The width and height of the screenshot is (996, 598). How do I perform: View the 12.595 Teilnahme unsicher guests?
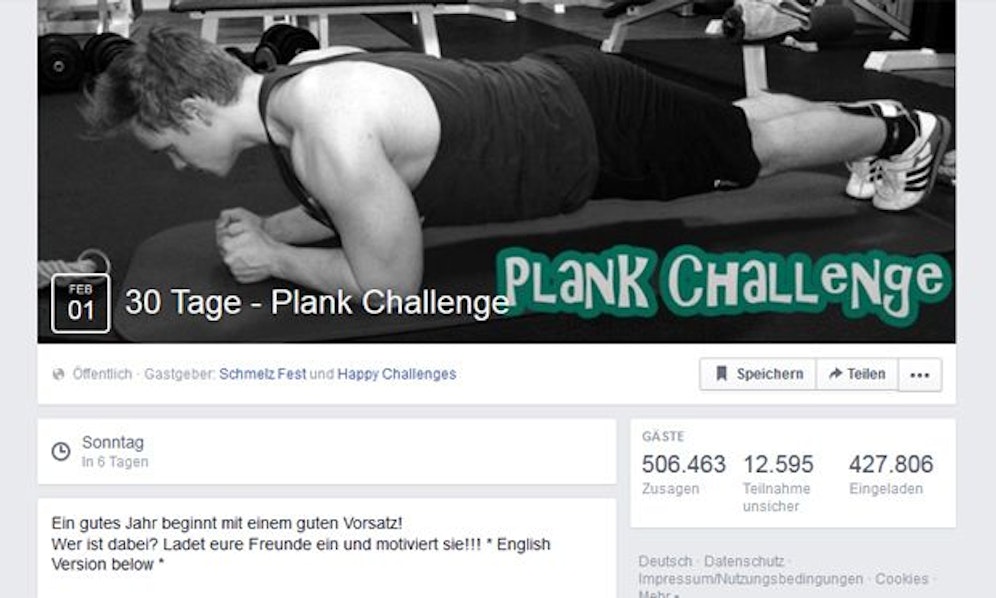pos(777,483)
